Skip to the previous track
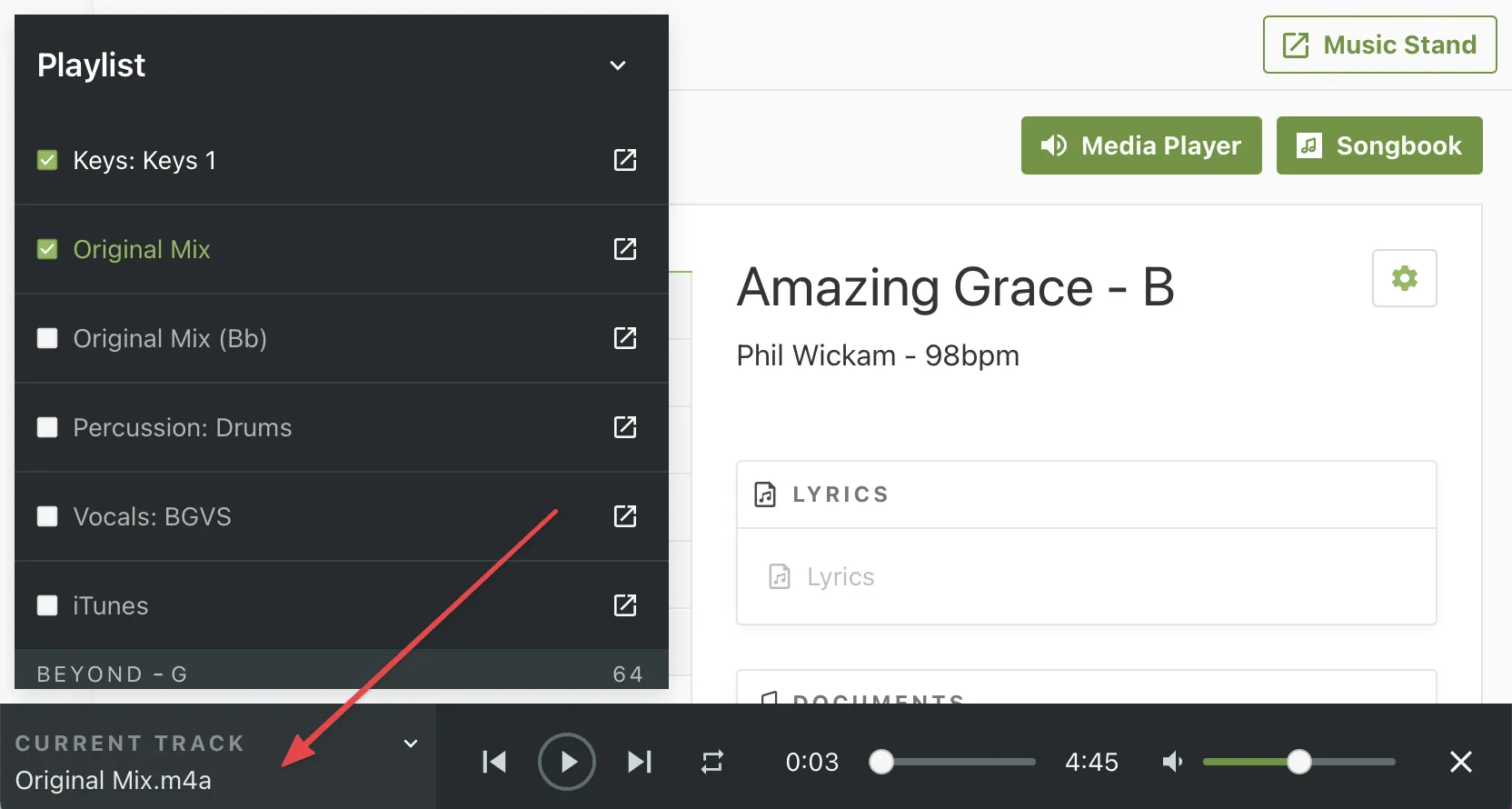1512x809 pixels. click(494, 762)
